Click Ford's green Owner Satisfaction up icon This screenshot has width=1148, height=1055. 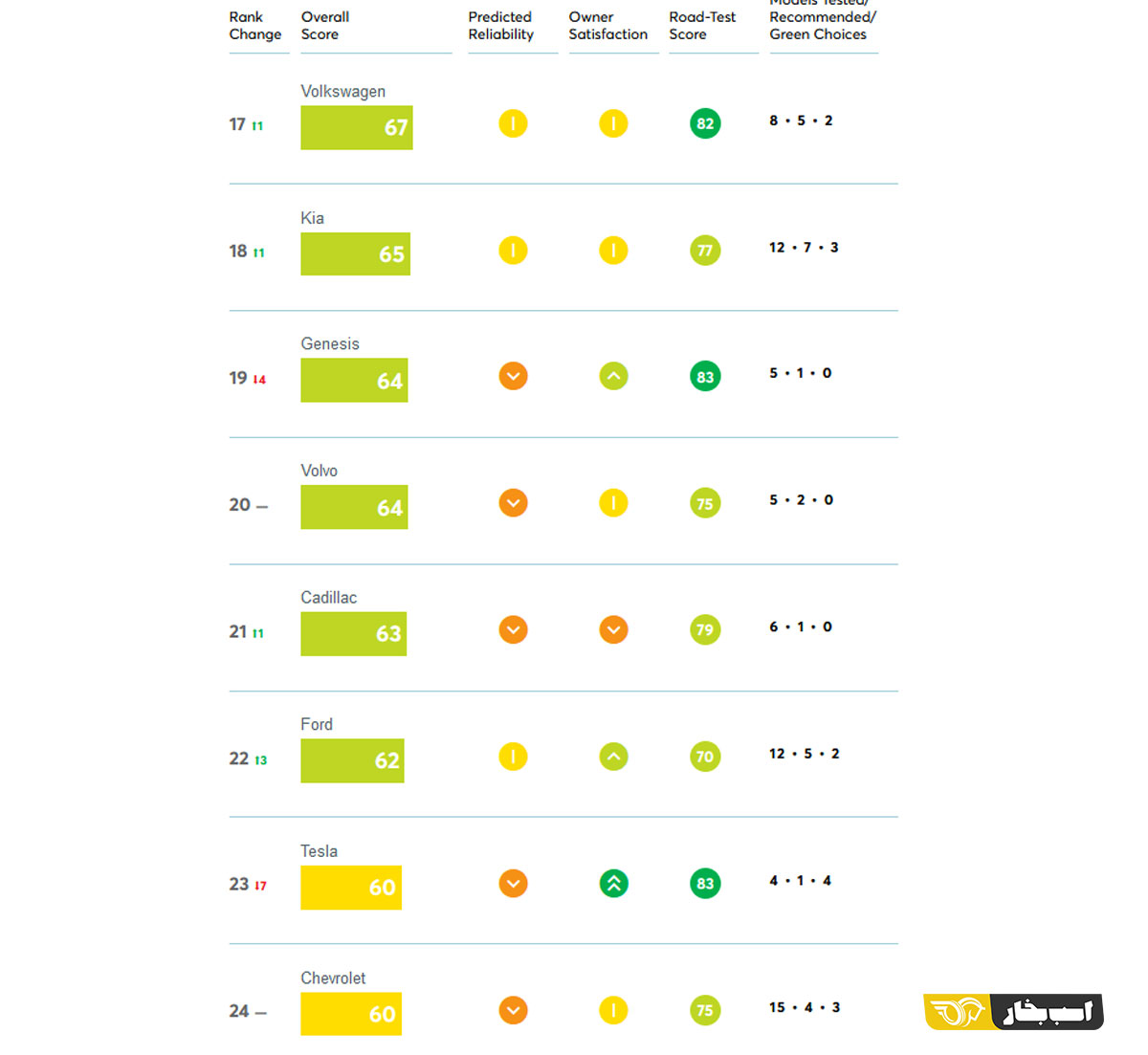(x=613, y=758)
